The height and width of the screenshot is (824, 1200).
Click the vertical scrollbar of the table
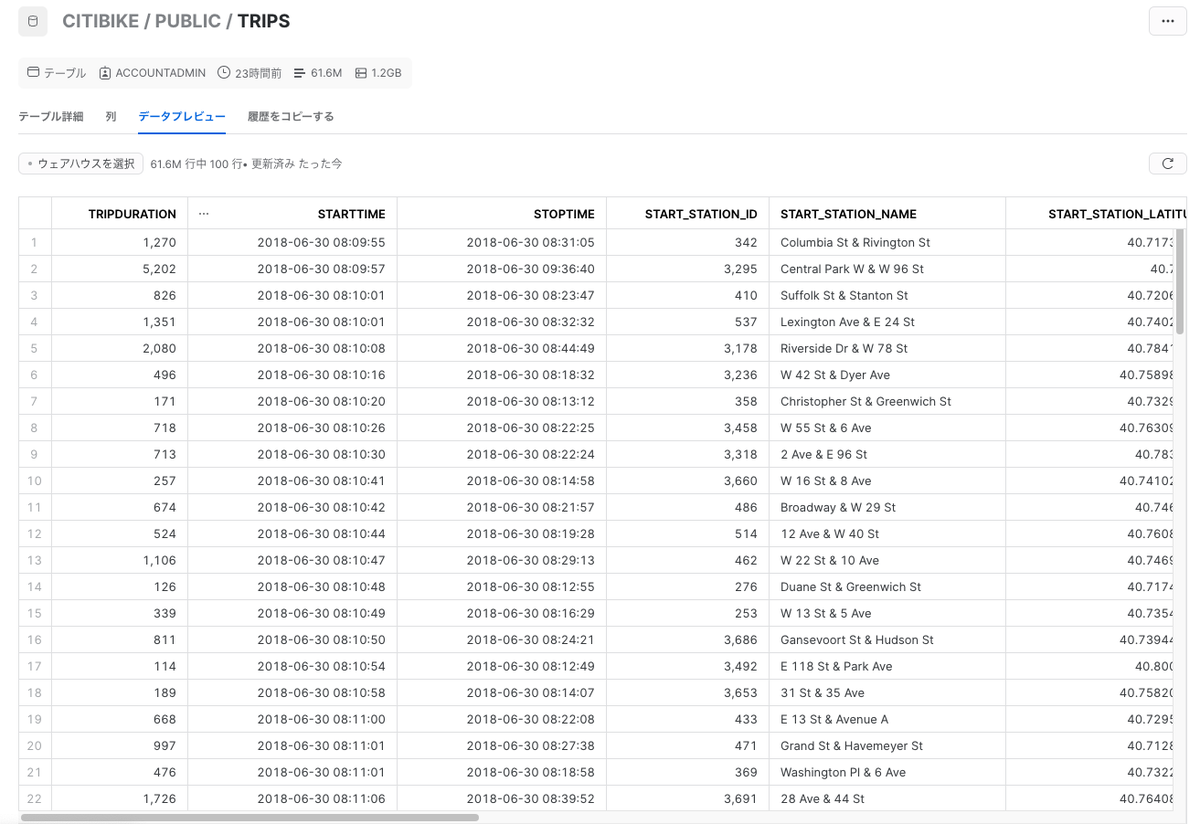pyautogui.click(x=1180, y=281)
